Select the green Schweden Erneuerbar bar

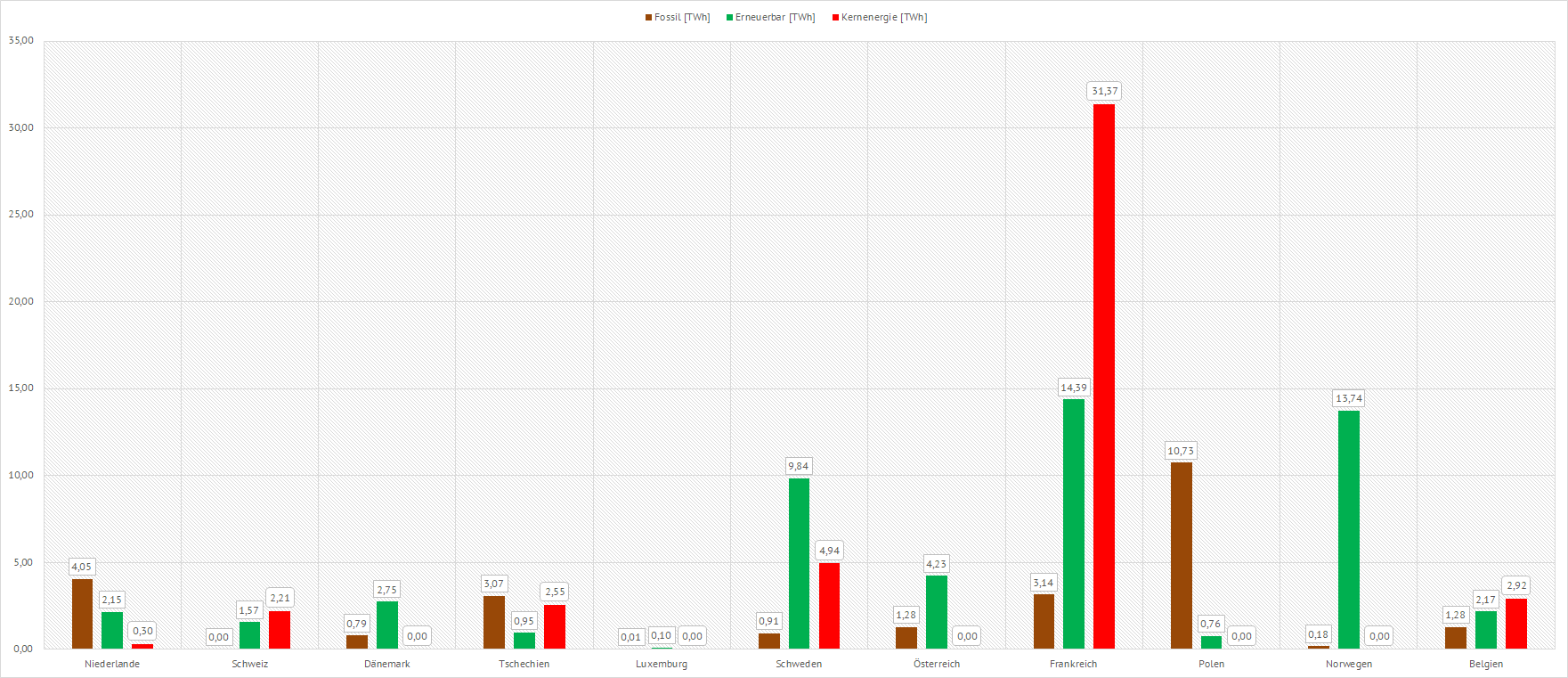(799, 563)
